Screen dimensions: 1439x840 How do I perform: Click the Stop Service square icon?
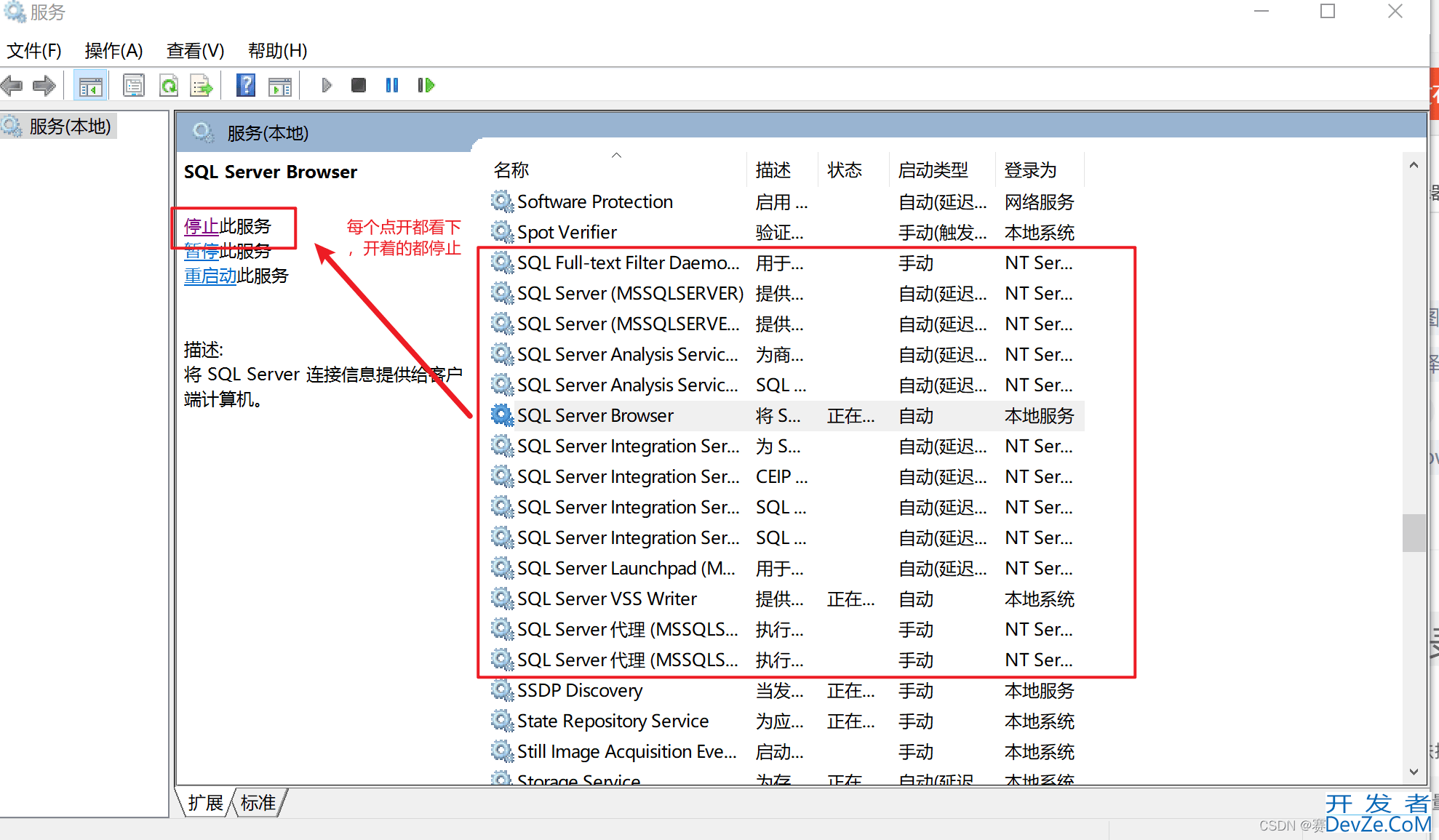click(x=359, y=86)
